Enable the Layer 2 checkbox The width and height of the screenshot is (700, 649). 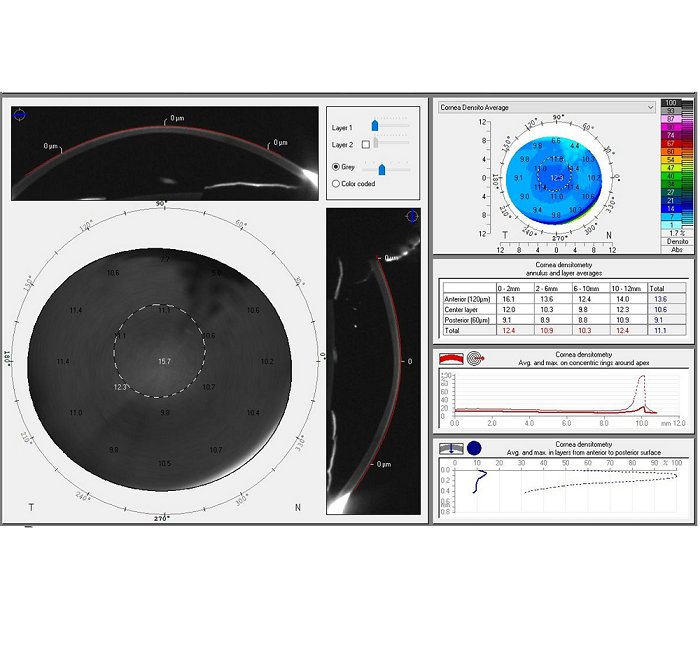[x=365, y=144]
